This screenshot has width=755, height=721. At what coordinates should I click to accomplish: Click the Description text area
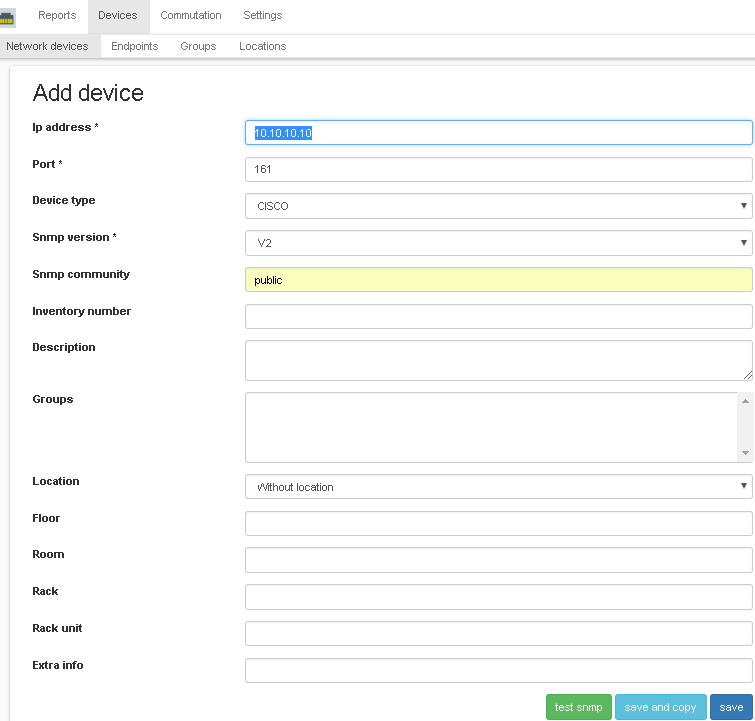(x=498, y=360)
